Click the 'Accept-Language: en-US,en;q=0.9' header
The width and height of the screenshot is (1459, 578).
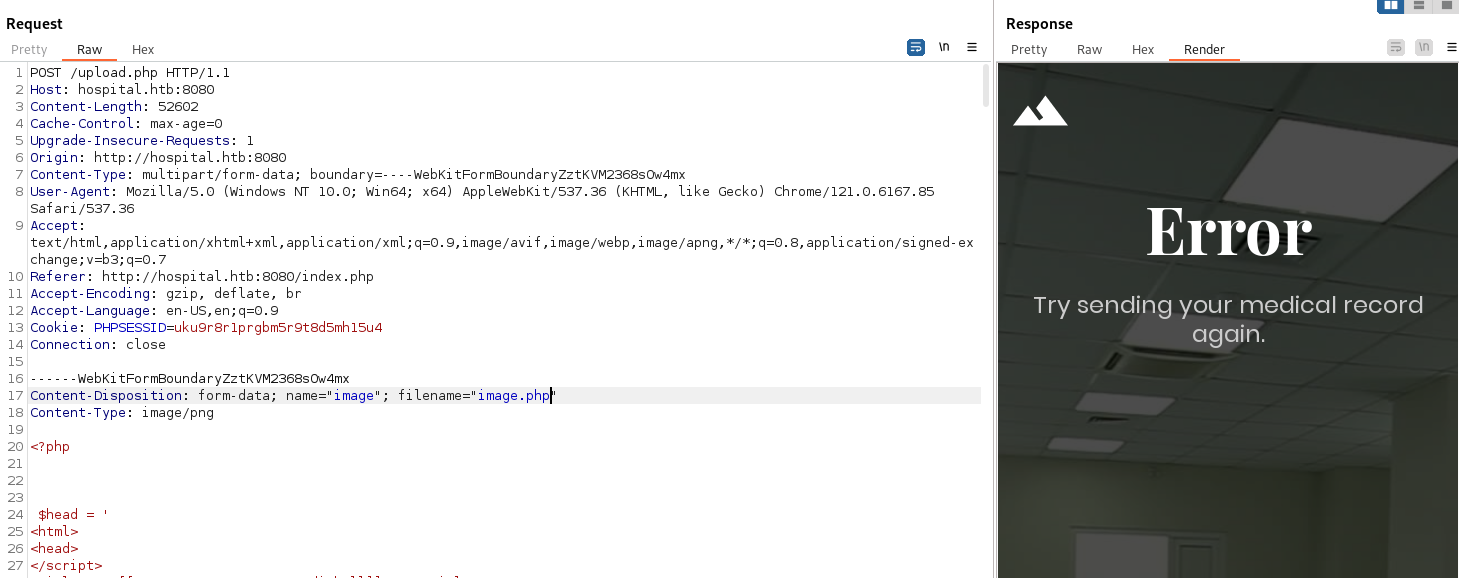tap(154, 311)
